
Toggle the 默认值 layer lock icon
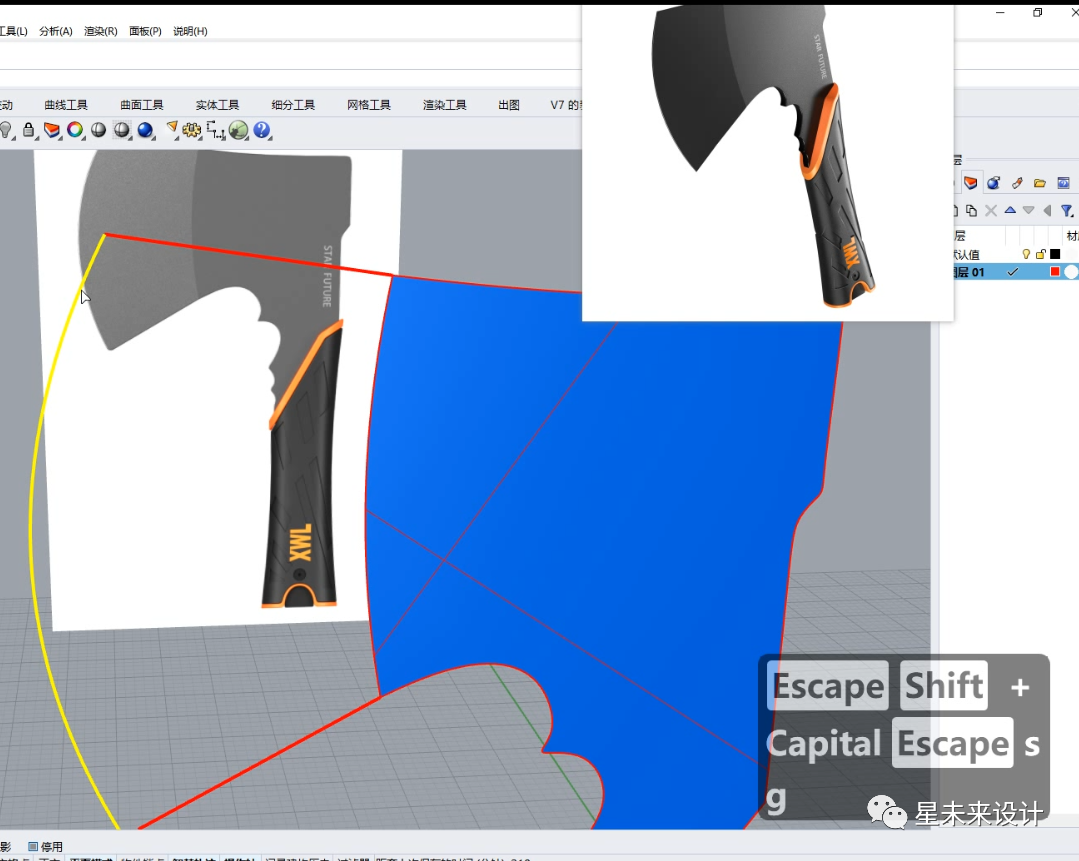click(1040, 254)
